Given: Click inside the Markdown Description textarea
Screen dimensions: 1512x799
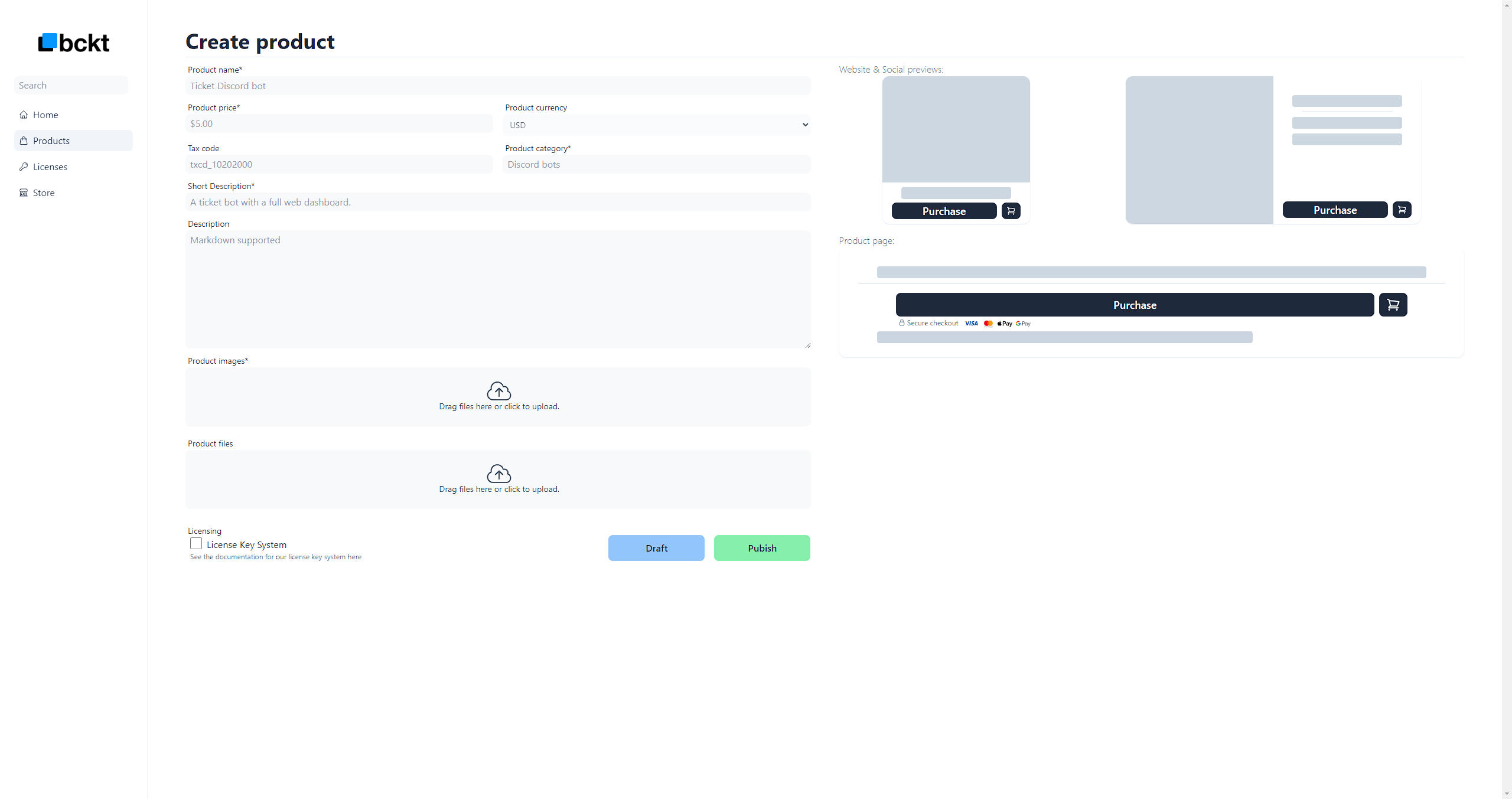Looking at the screenshot, I should point(498,289).
